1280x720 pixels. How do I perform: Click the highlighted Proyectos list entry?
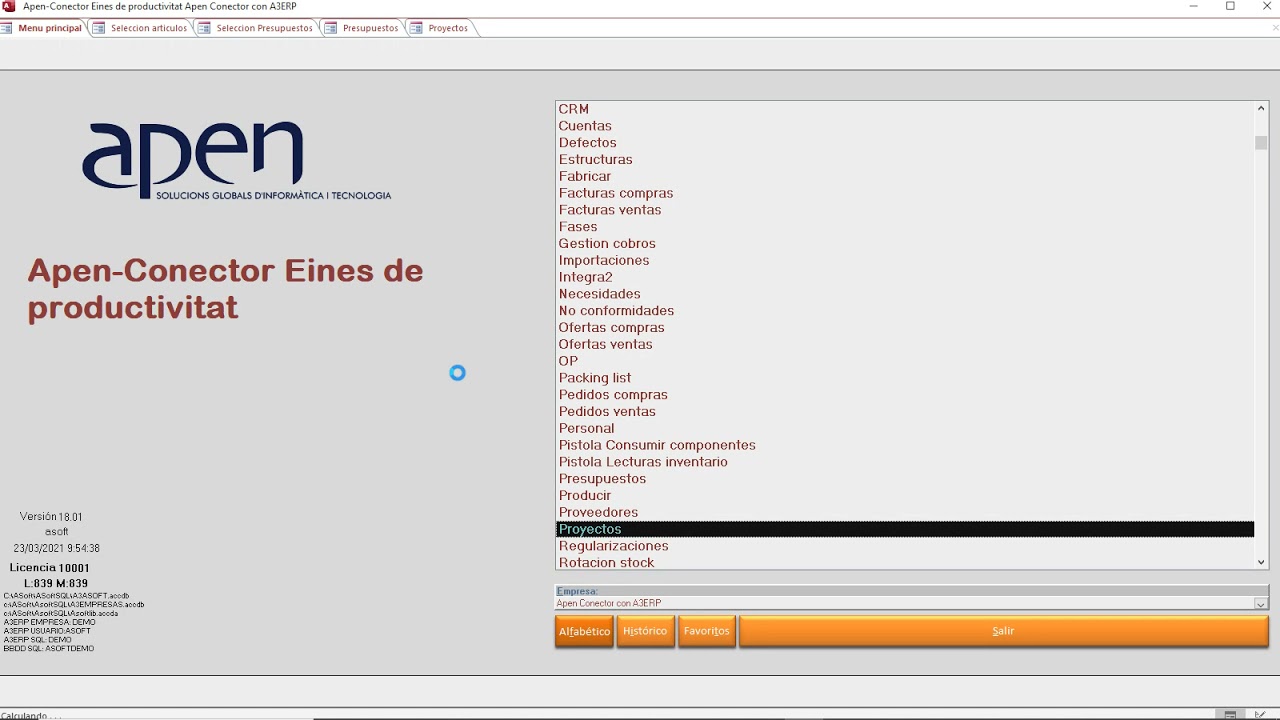click(905, 530)
